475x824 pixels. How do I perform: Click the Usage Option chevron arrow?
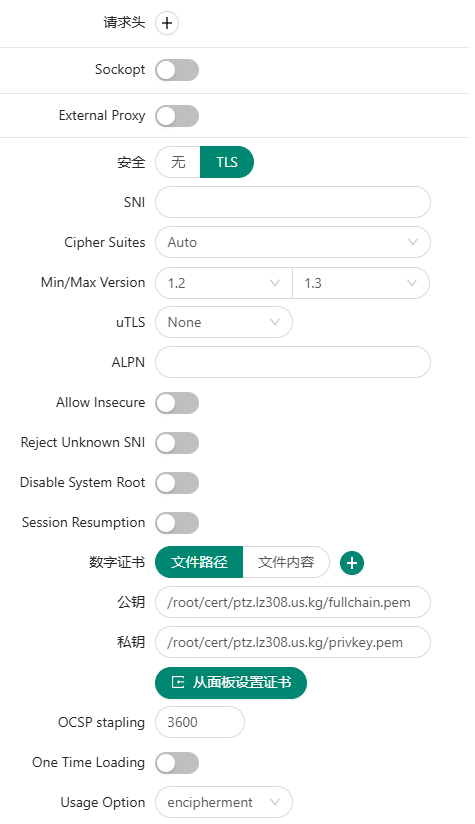(275, 802)
